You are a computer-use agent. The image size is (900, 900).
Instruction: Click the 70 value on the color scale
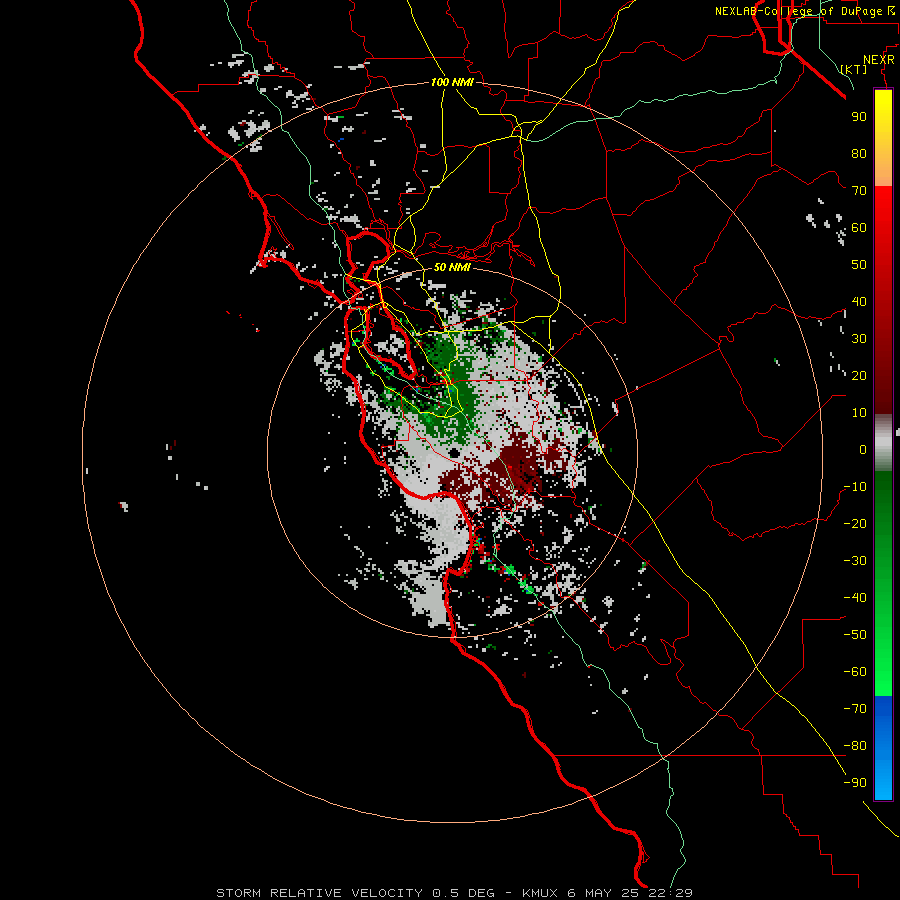859,191
